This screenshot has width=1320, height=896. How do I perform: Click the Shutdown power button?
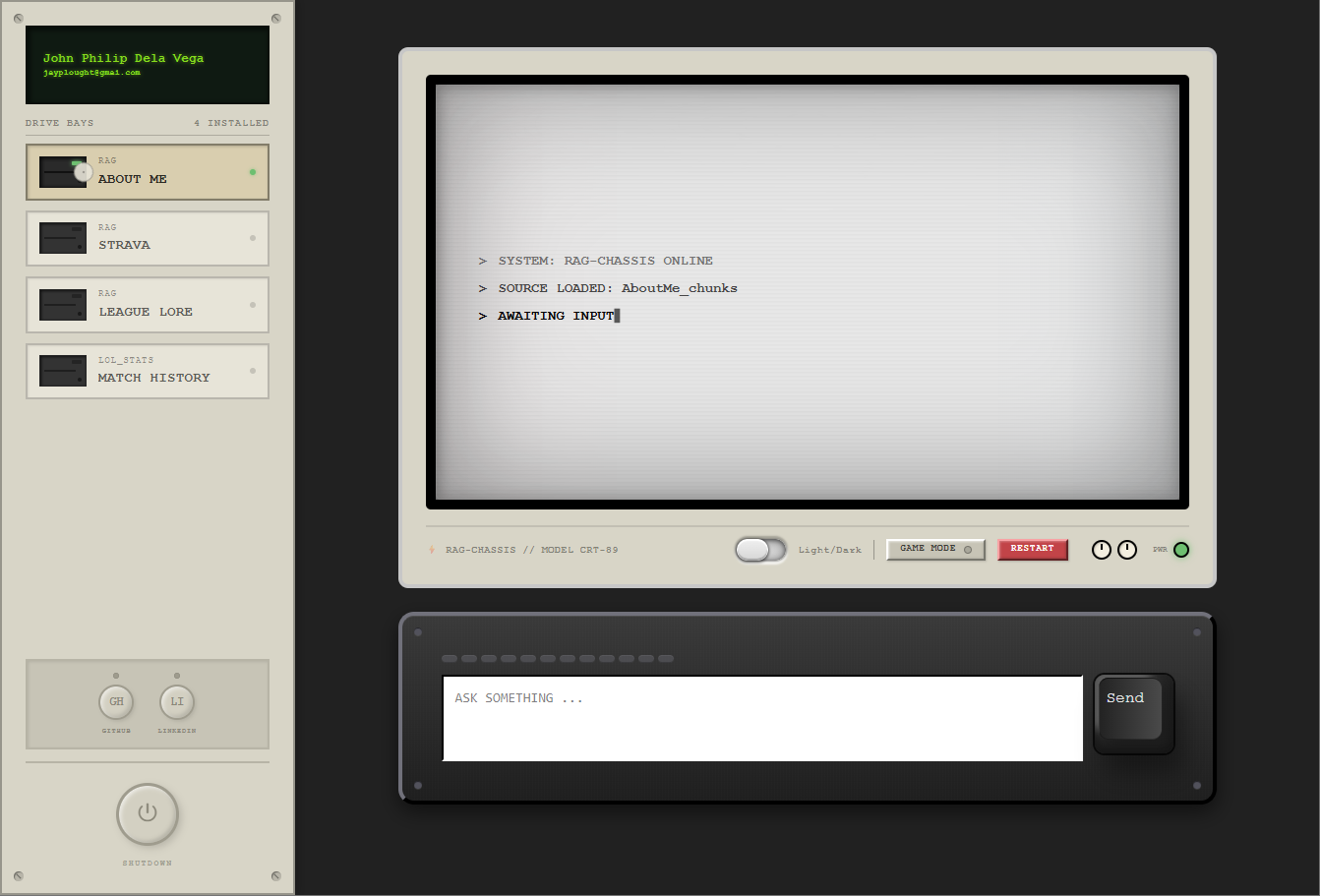[x=148, y=814]
